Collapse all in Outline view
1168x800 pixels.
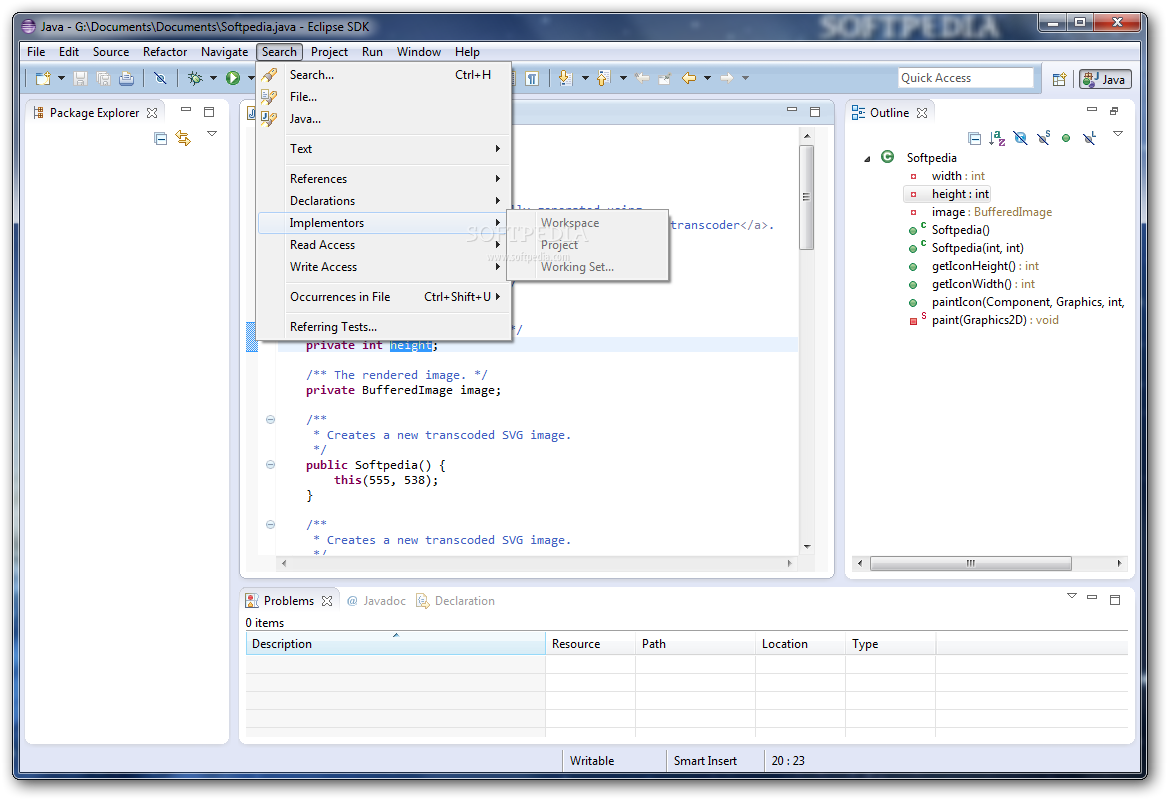(x=974, y=139)
